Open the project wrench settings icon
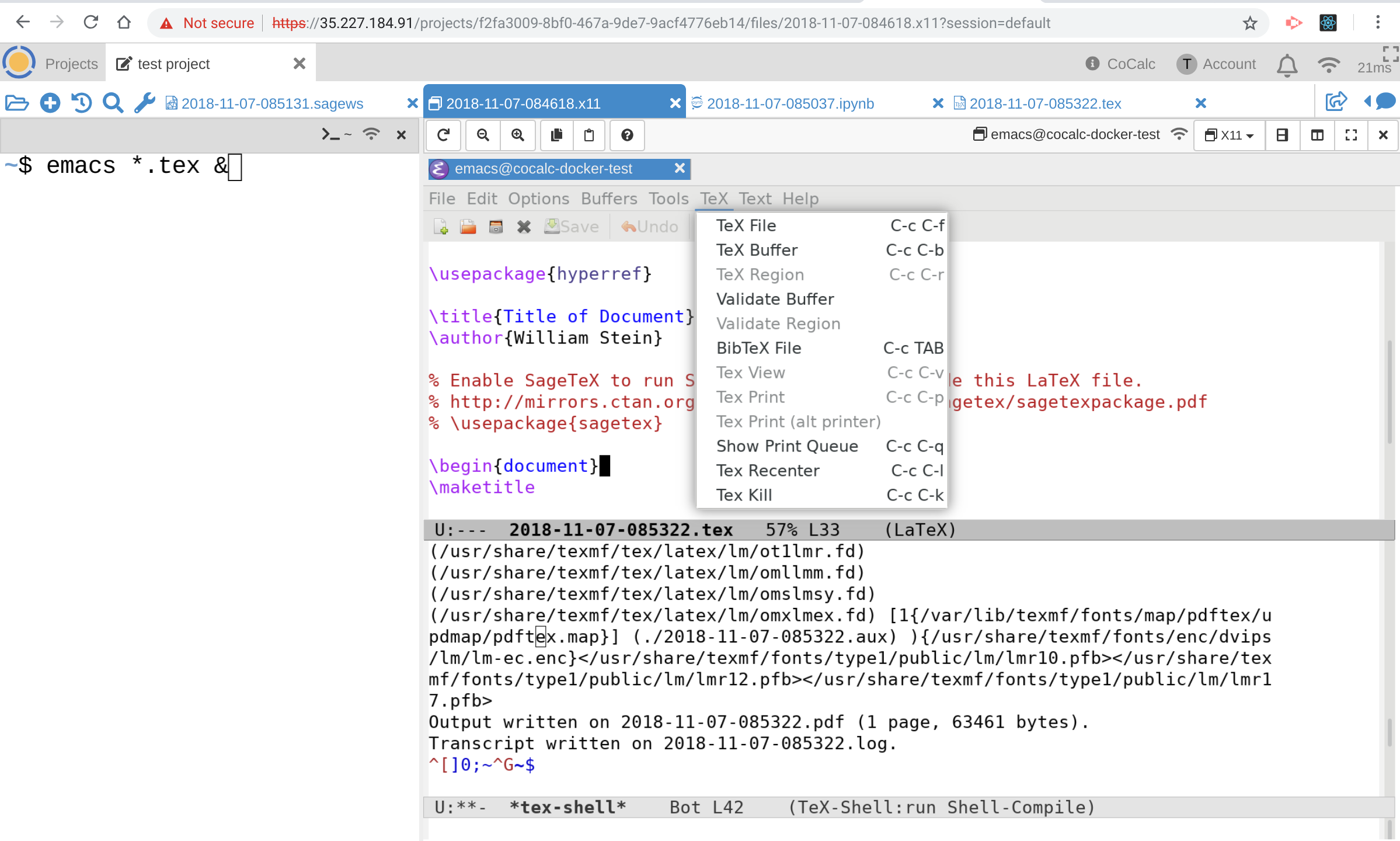 (x=145, y=103)
